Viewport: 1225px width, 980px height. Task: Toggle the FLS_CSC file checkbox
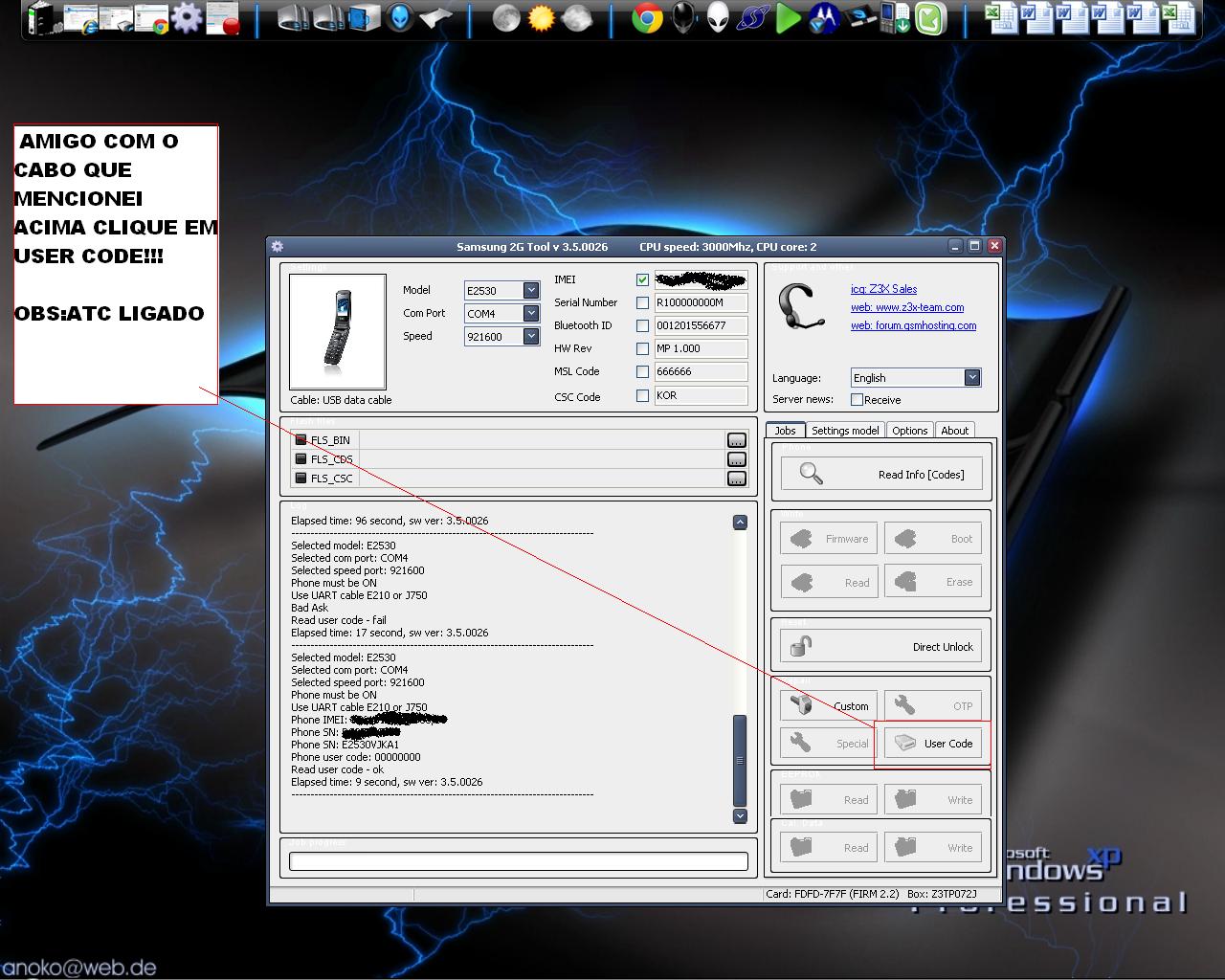tap(301, 479)
